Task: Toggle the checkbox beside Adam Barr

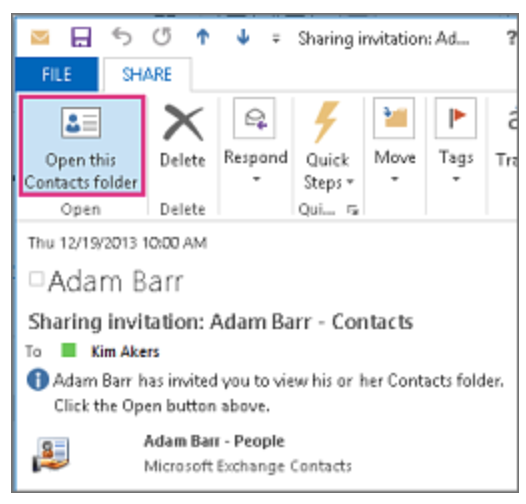Action: 36,279
